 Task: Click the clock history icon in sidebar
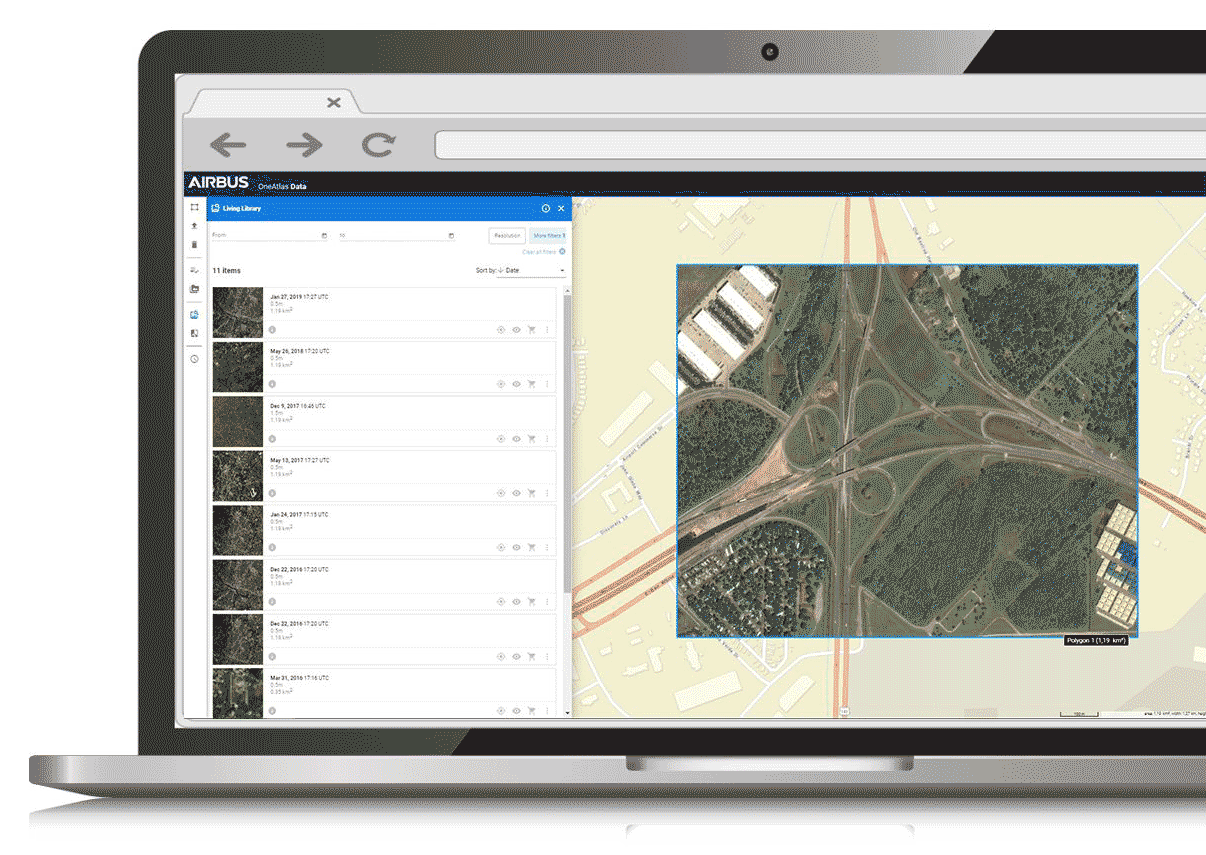pos(194,358)
